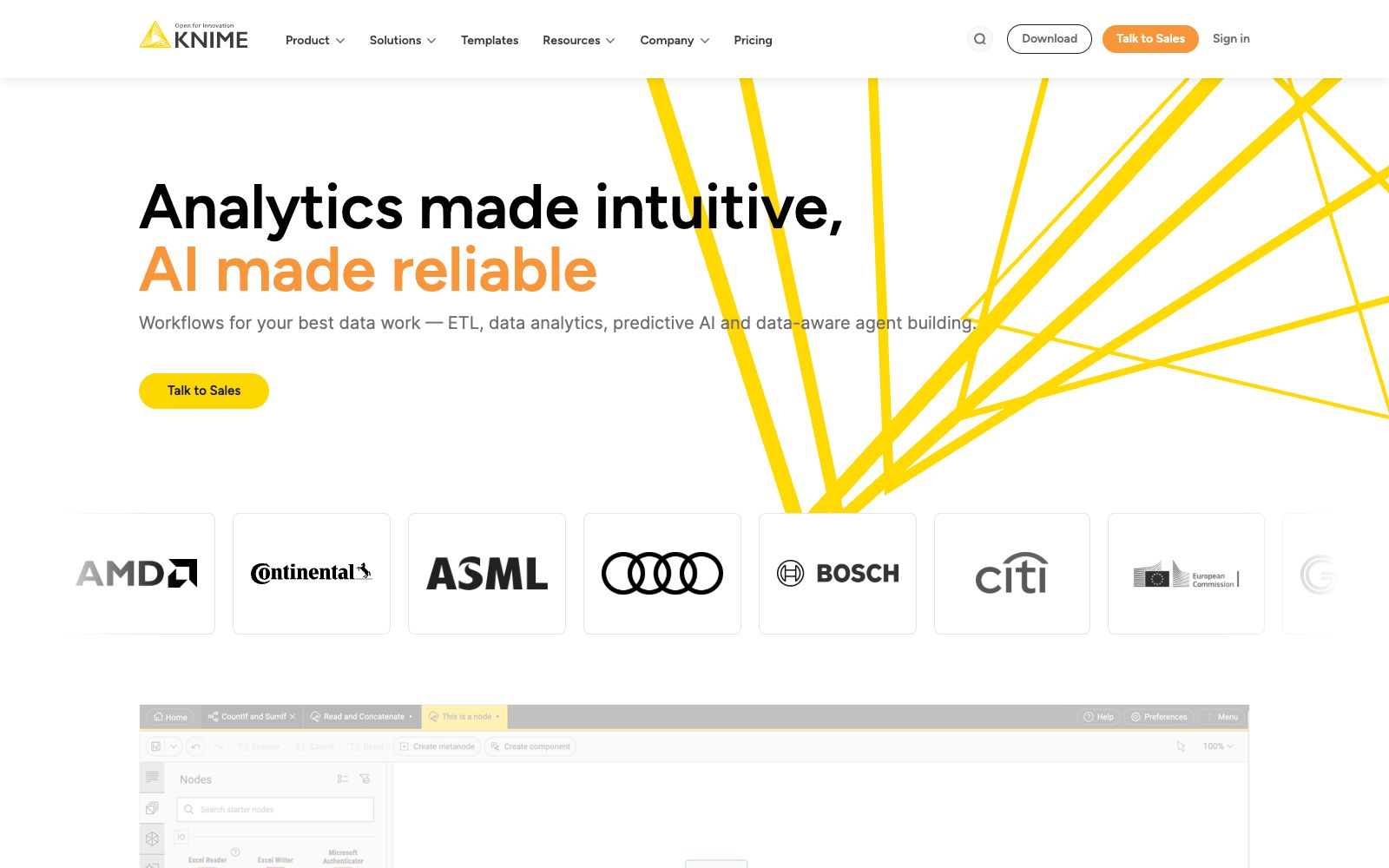Click the AMD logo card
The image size is (1389, 868).
coord(137,574)
